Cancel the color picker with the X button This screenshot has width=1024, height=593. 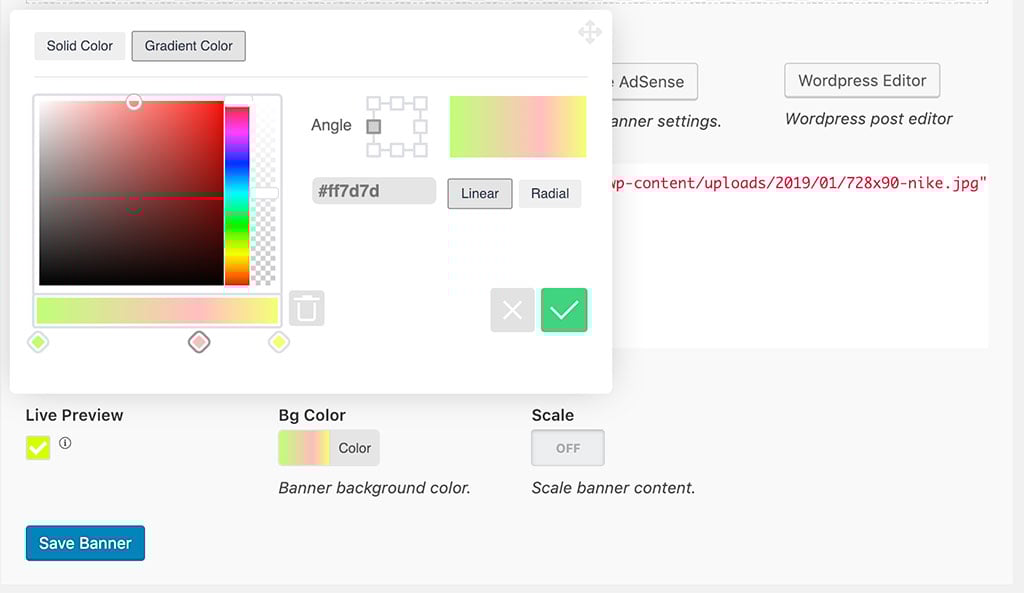pos(512,310)
